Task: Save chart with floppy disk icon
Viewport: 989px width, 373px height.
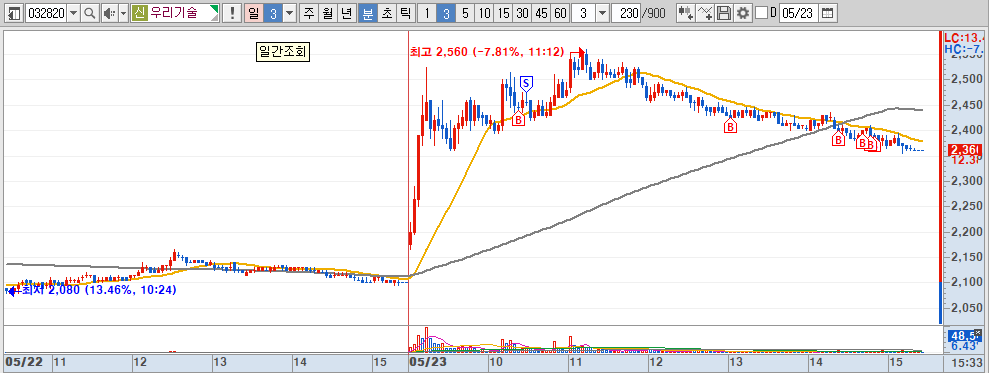Action: (x=725, y=13)
